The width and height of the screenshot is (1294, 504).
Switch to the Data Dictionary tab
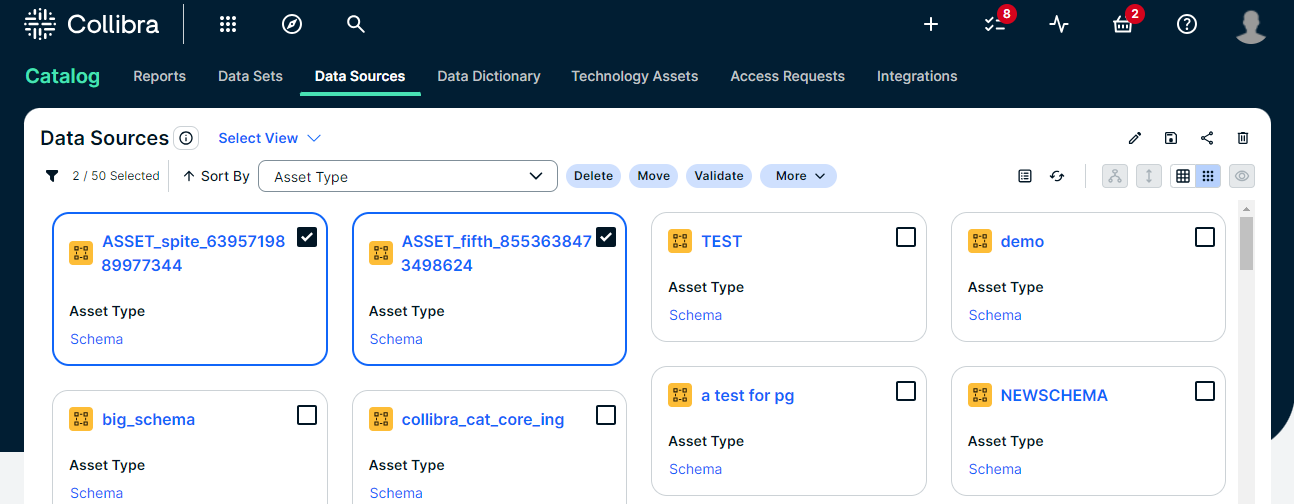tap(489, 76)
